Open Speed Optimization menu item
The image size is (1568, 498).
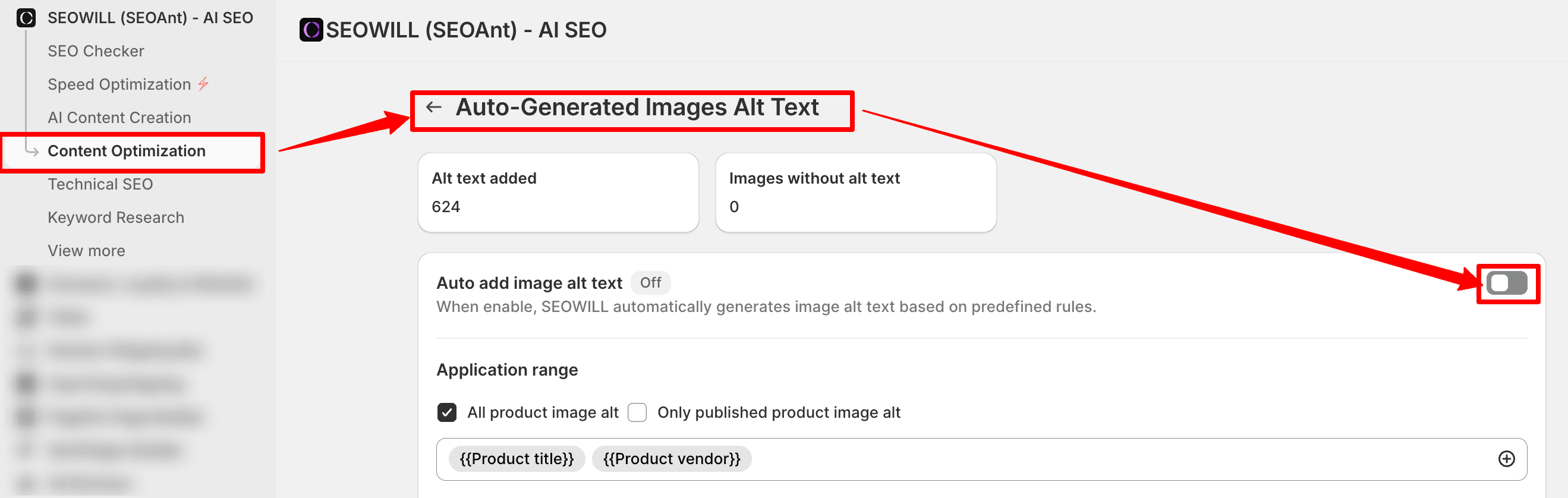[119, 84]
